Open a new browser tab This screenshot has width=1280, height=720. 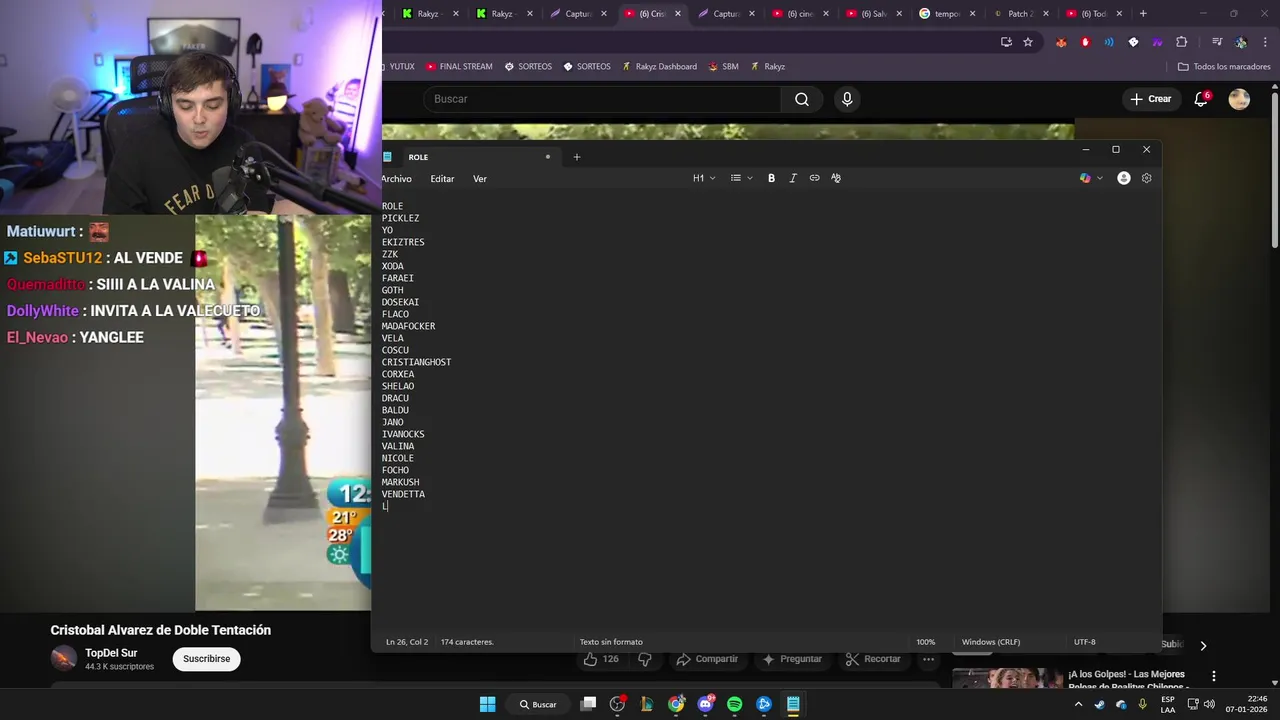1143,14
